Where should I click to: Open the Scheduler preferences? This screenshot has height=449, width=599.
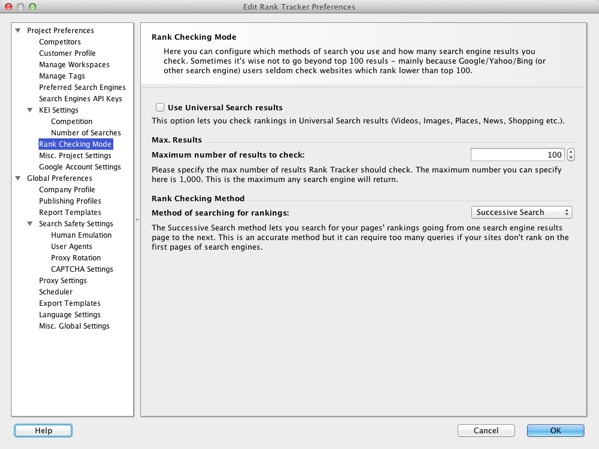(x=56, y=292)
